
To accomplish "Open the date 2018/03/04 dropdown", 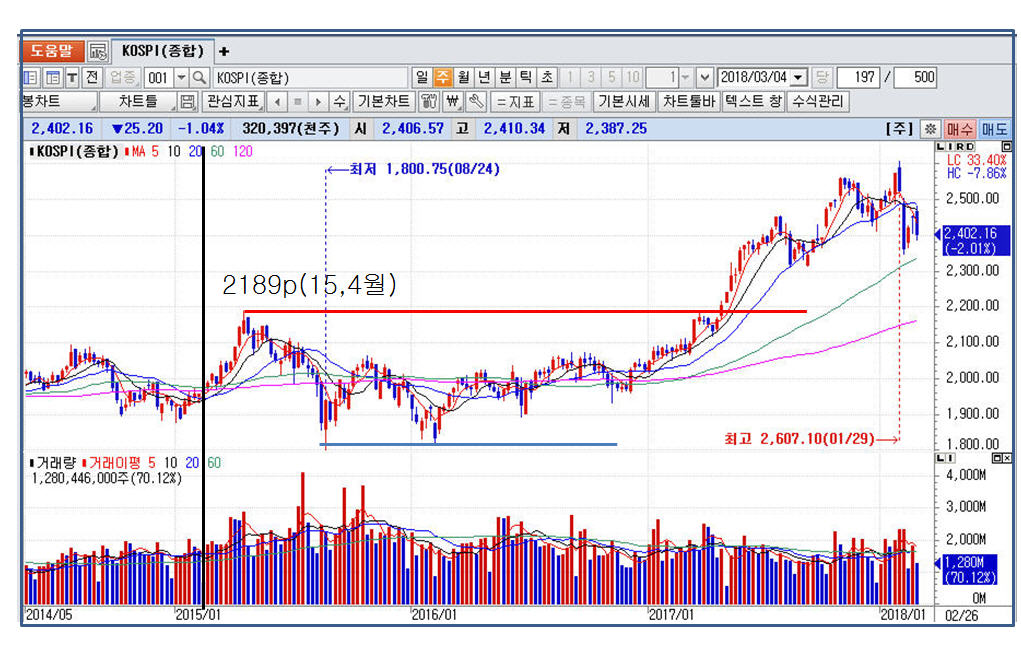I will (x=797, y=77).
